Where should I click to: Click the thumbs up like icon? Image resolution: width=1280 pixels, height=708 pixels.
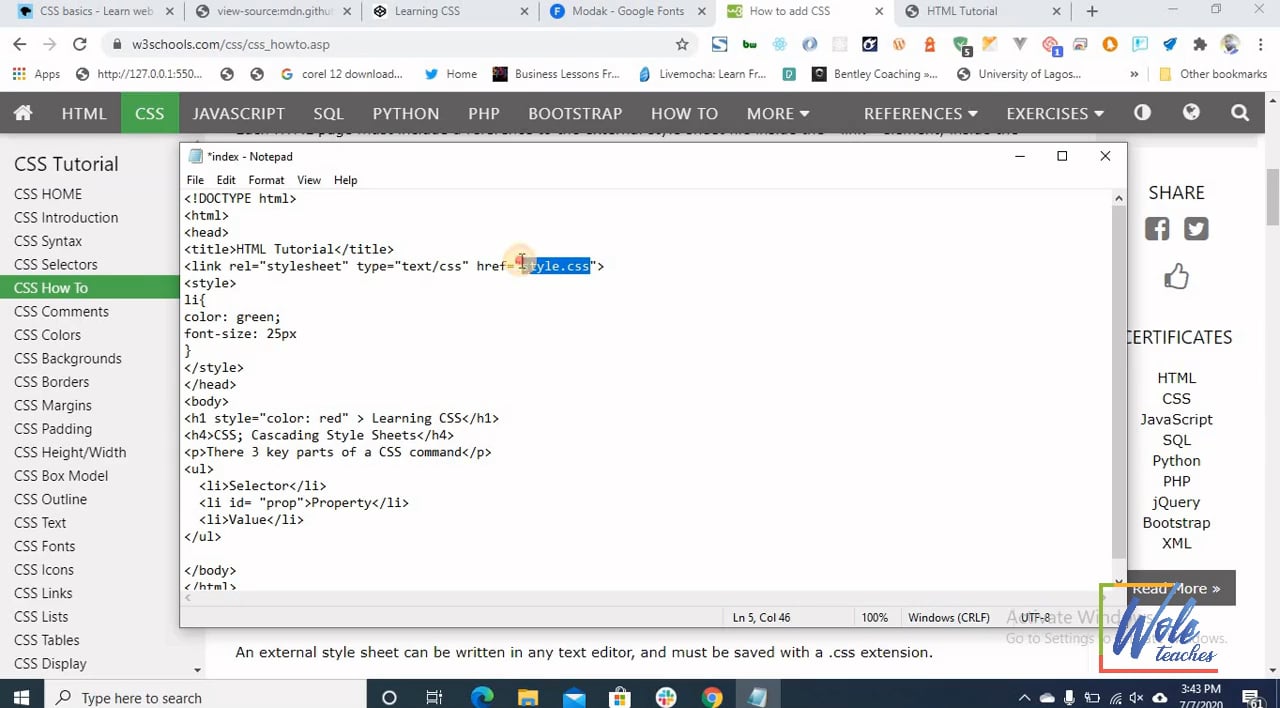1176,276
